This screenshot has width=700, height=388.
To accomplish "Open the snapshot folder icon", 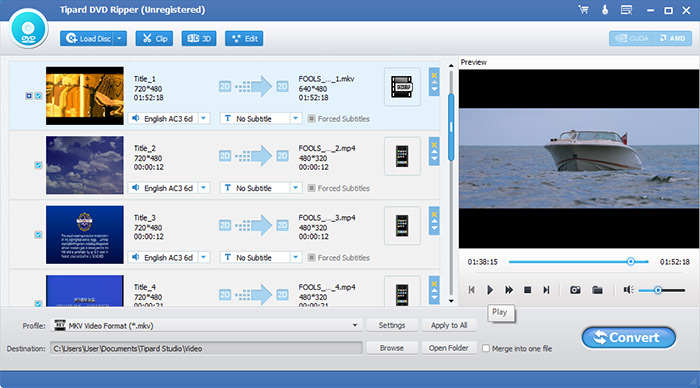I will 597,290.
